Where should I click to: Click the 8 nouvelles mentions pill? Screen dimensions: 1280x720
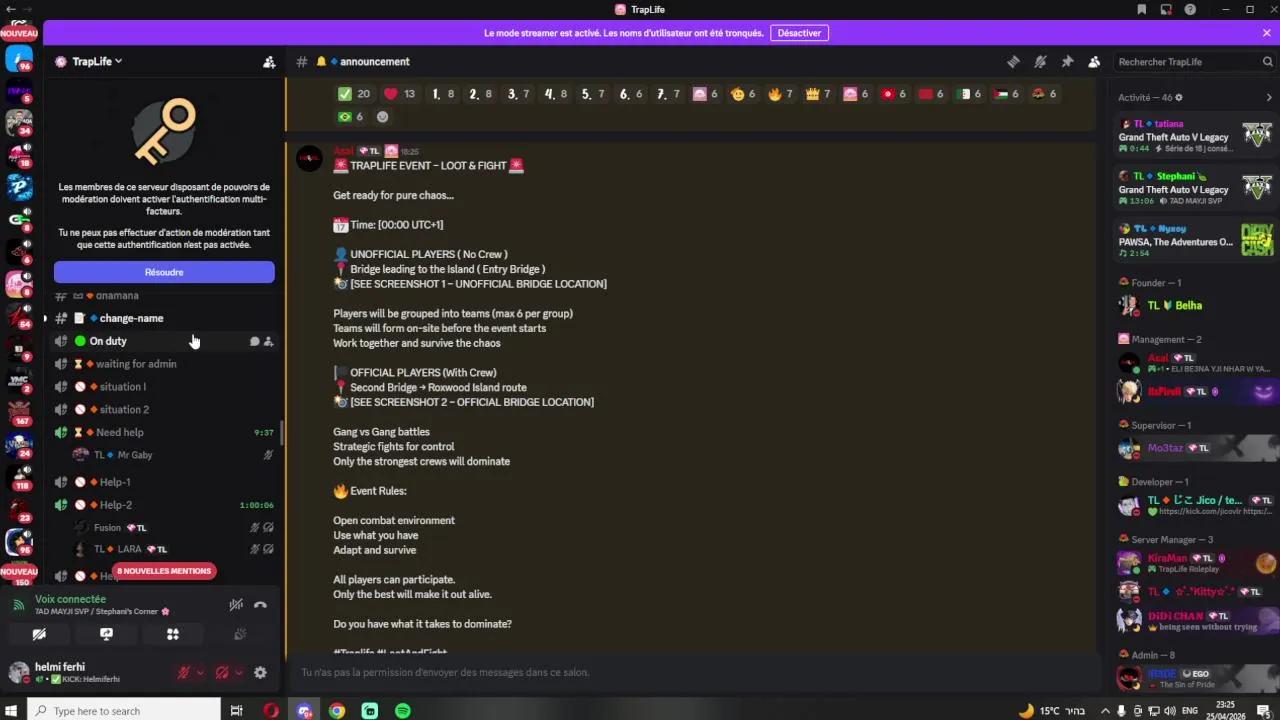[x=164, y=571]
